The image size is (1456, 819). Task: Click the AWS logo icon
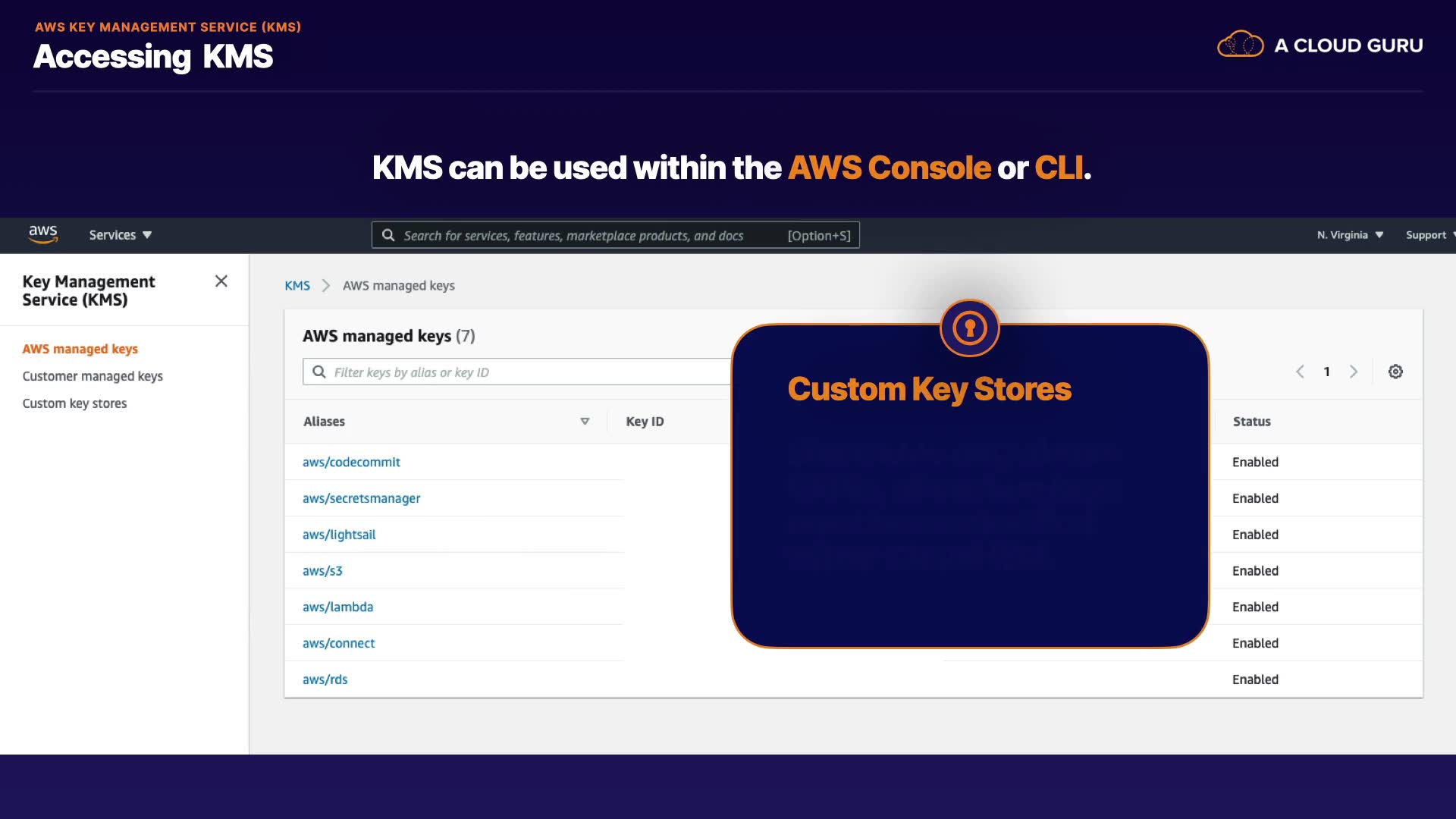43,234
